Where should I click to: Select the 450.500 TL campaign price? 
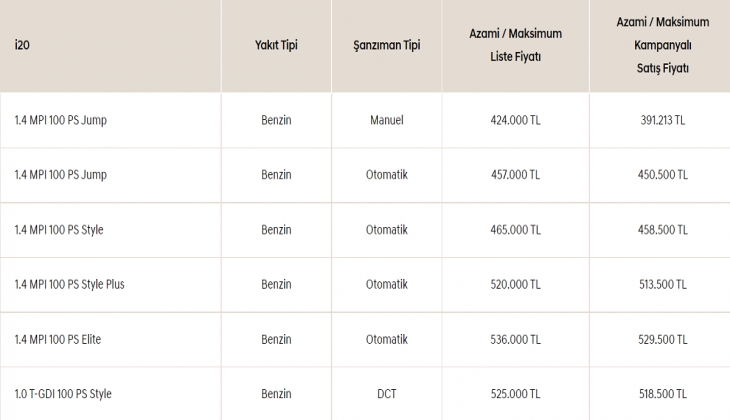click(662, 175)
